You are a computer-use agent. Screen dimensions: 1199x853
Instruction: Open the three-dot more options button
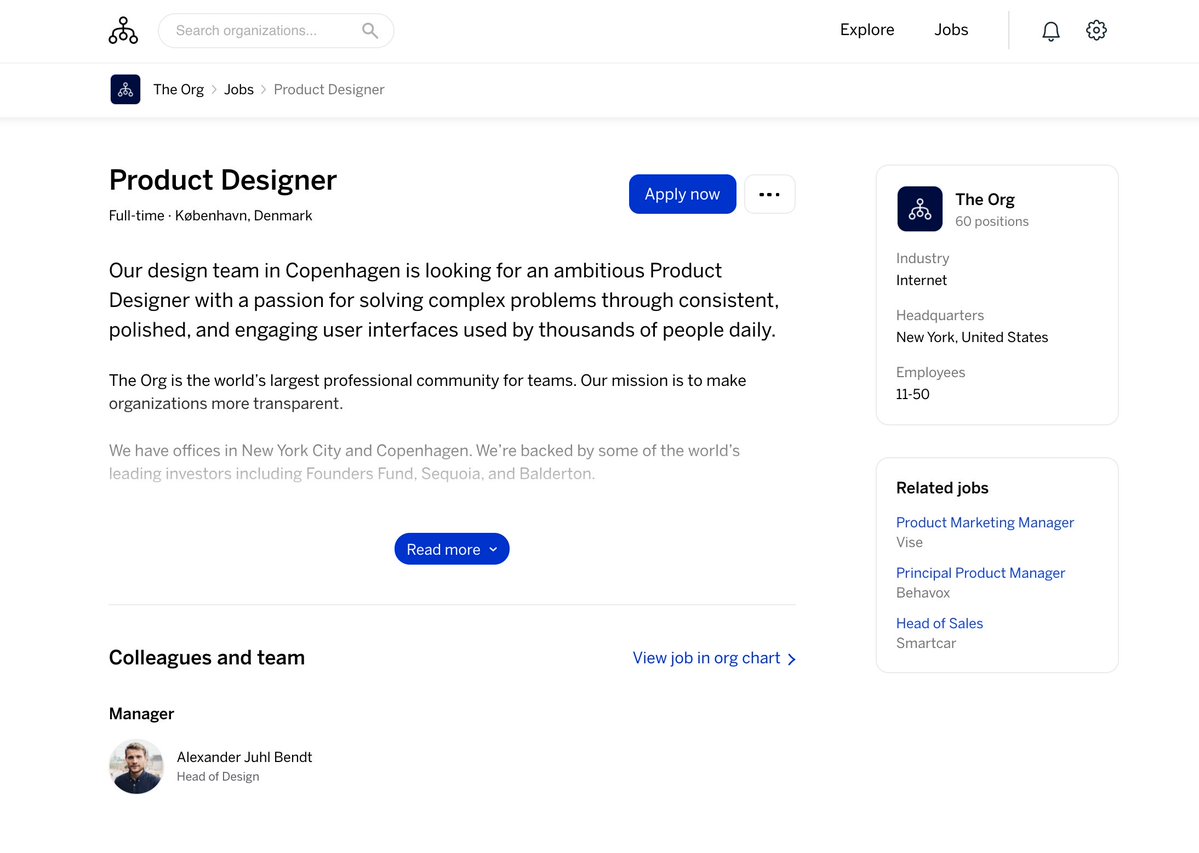click(x=769, y=194)
